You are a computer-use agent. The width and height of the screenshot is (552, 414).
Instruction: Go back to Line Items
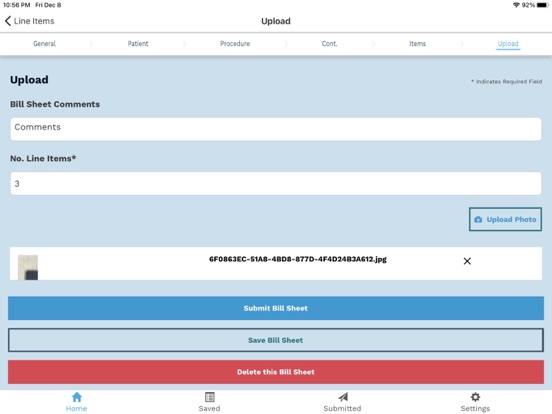click(30, 21)
